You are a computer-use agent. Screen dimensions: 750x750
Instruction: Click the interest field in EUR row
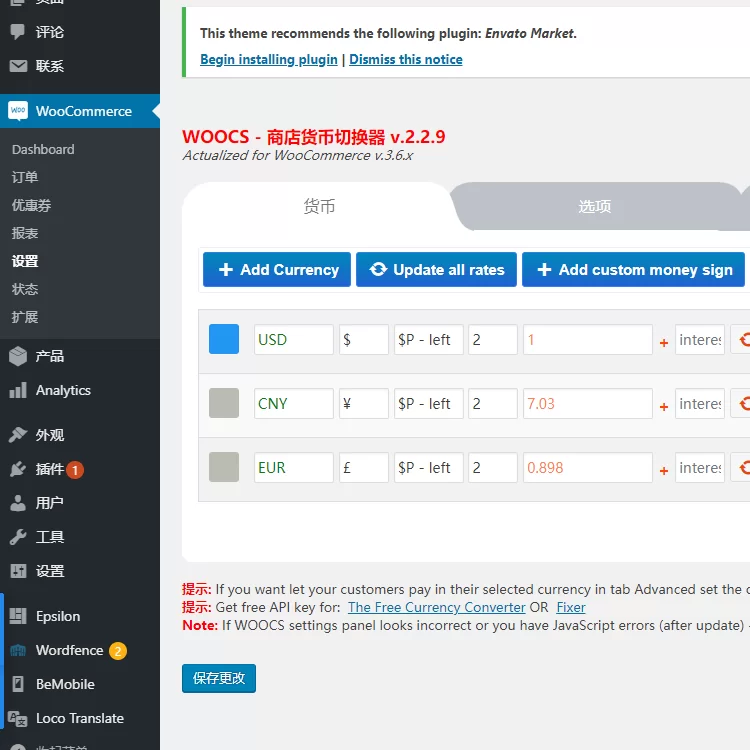[x=700, y=467]
